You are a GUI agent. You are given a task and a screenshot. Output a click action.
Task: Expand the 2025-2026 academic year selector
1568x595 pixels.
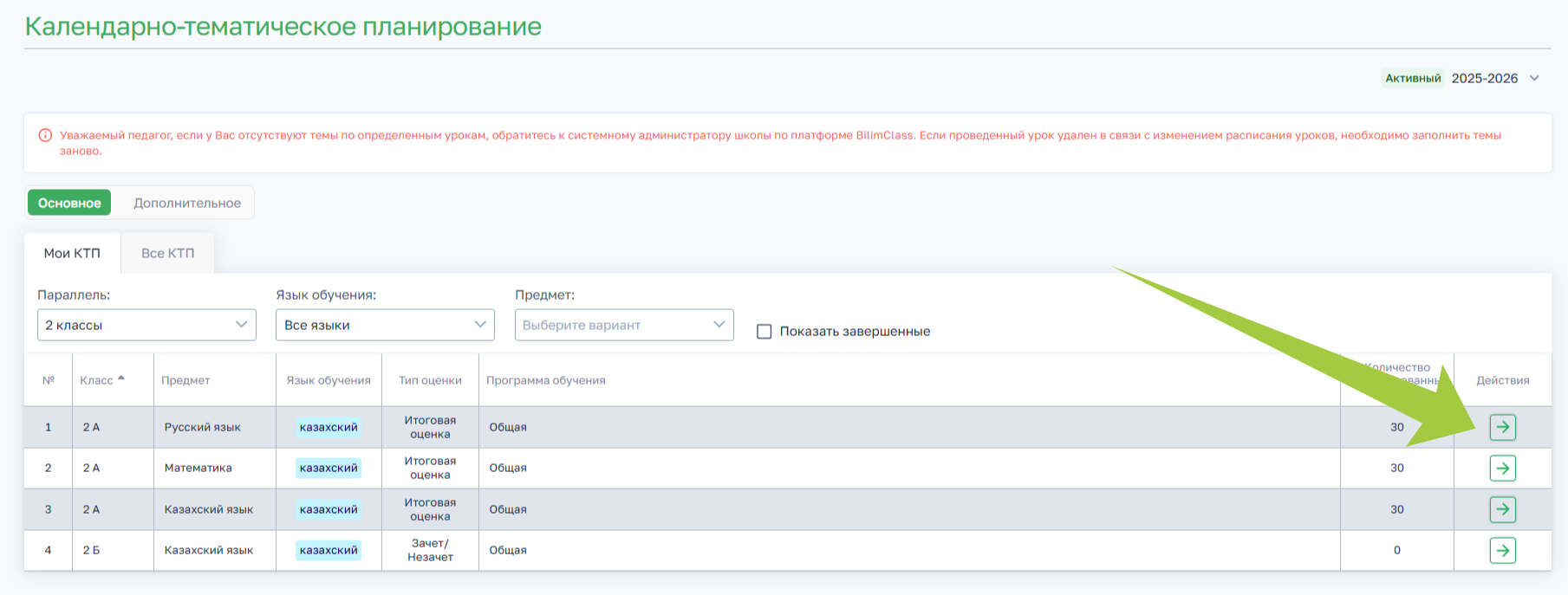coord(1534,78)
